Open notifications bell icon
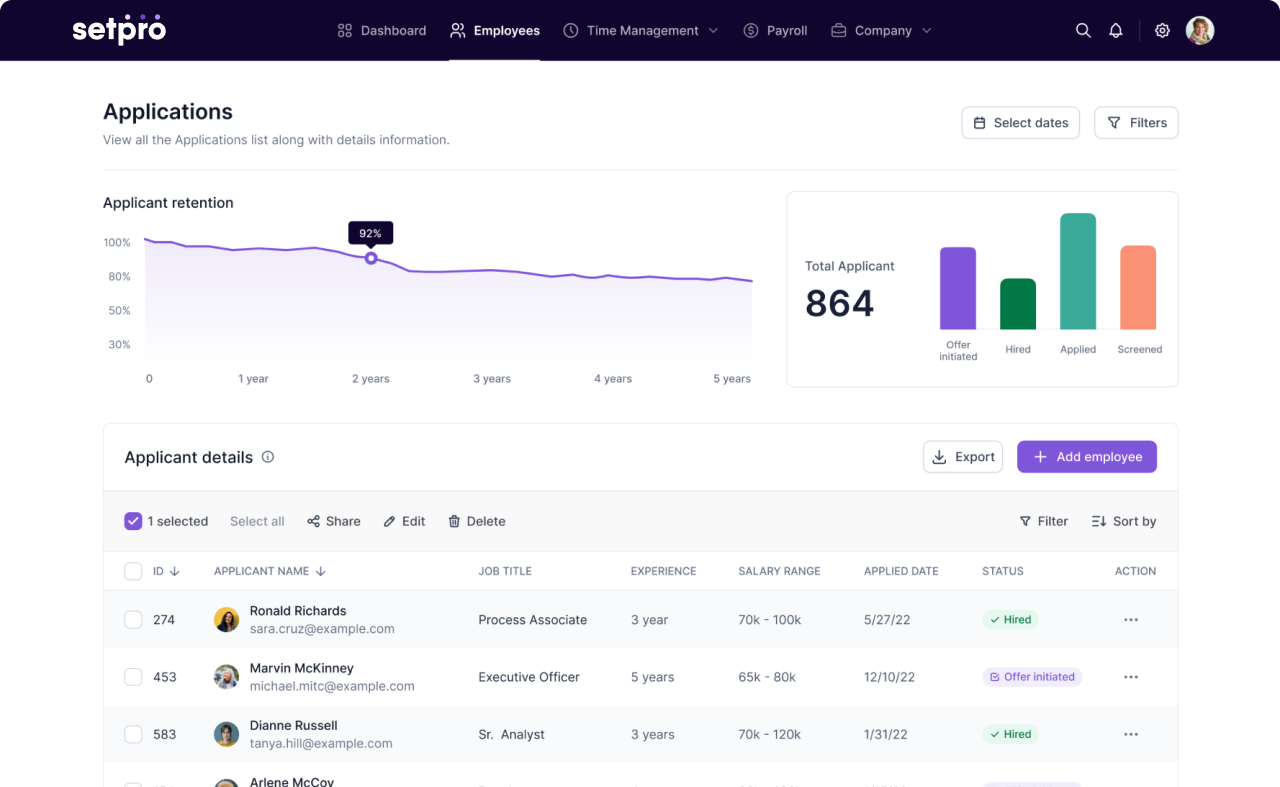 point(1116,31)
